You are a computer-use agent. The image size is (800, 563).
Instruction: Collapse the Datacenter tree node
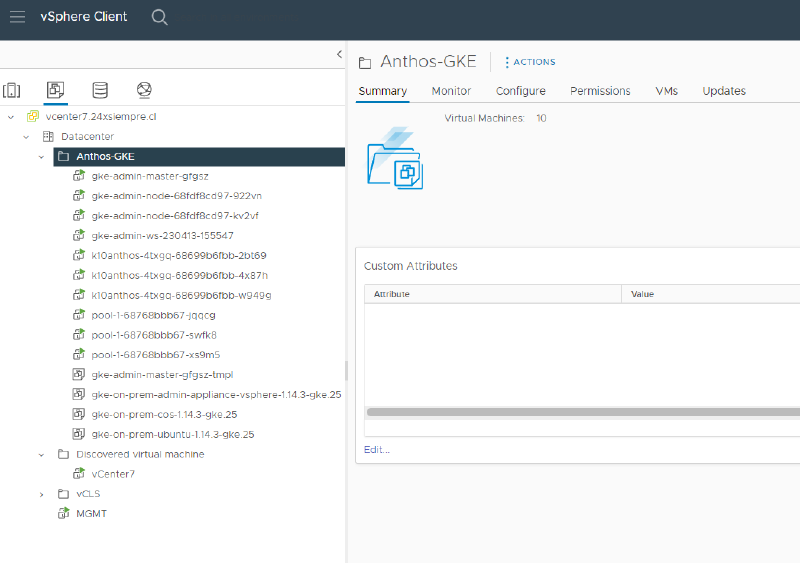26,137
